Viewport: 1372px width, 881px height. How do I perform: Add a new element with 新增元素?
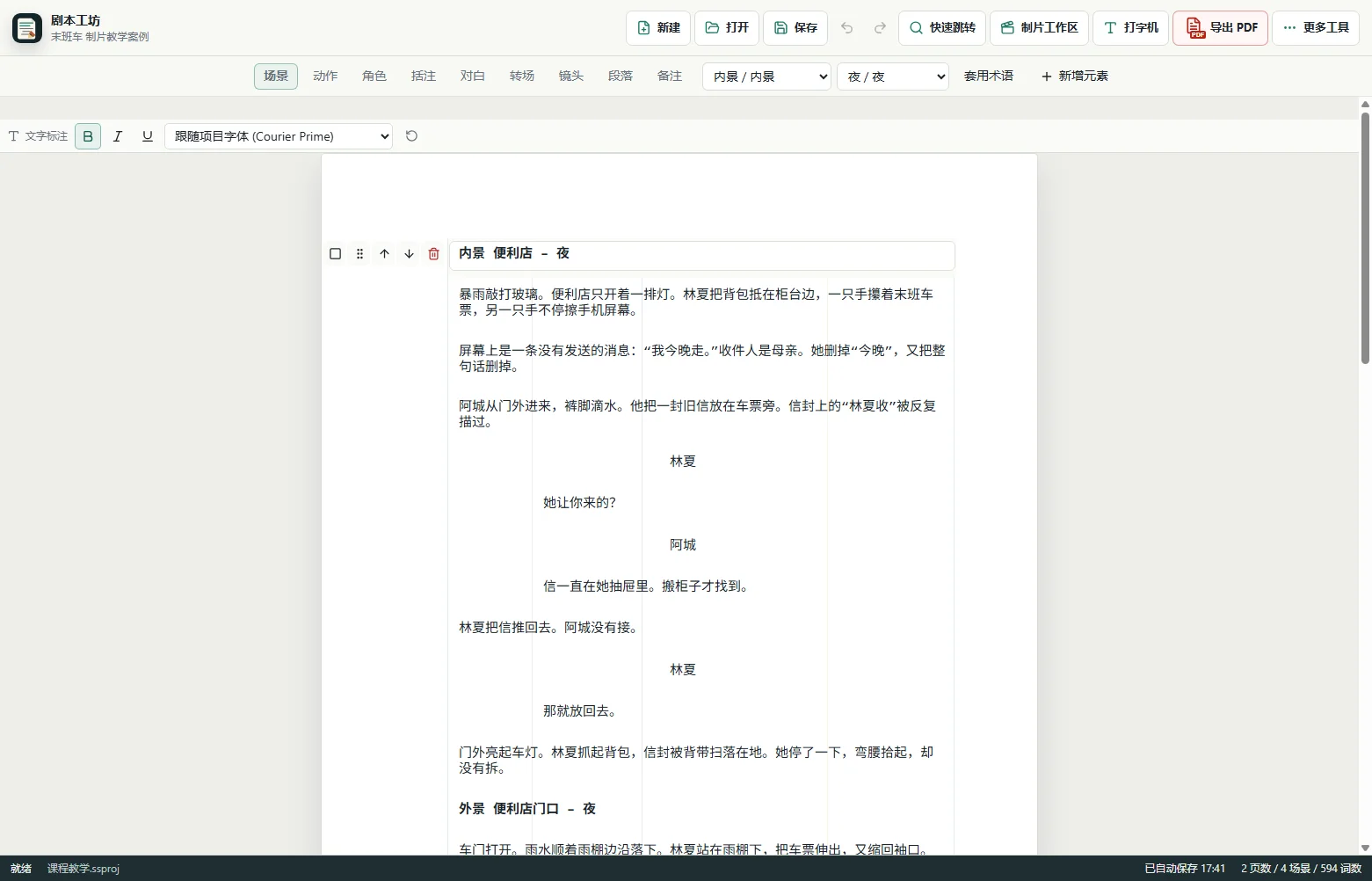click(x=1075, y=76)
